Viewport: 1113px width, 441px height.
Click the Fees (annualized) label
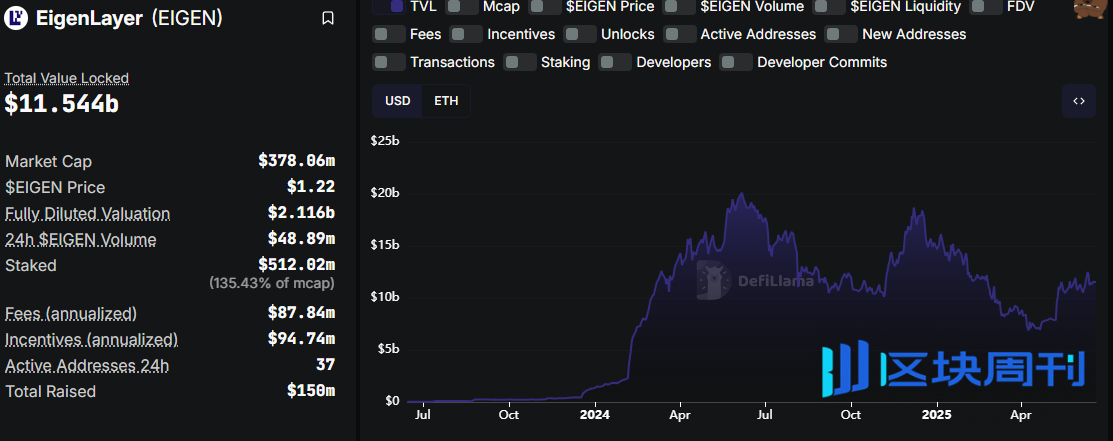pos(71,313)
